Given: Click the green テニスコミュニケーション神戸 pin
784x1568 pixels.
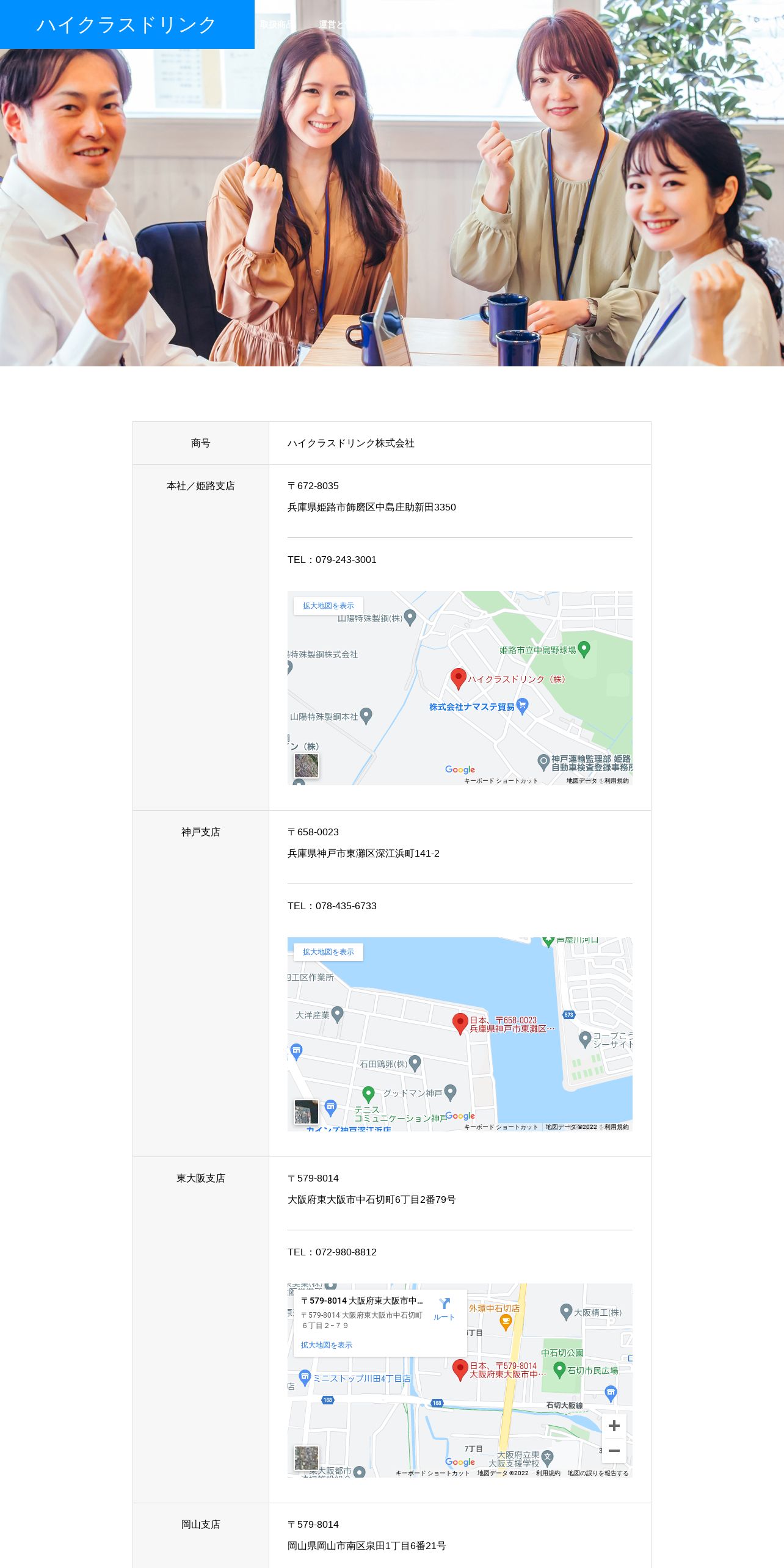Looking at the screenshot, I should point(368,1094).
